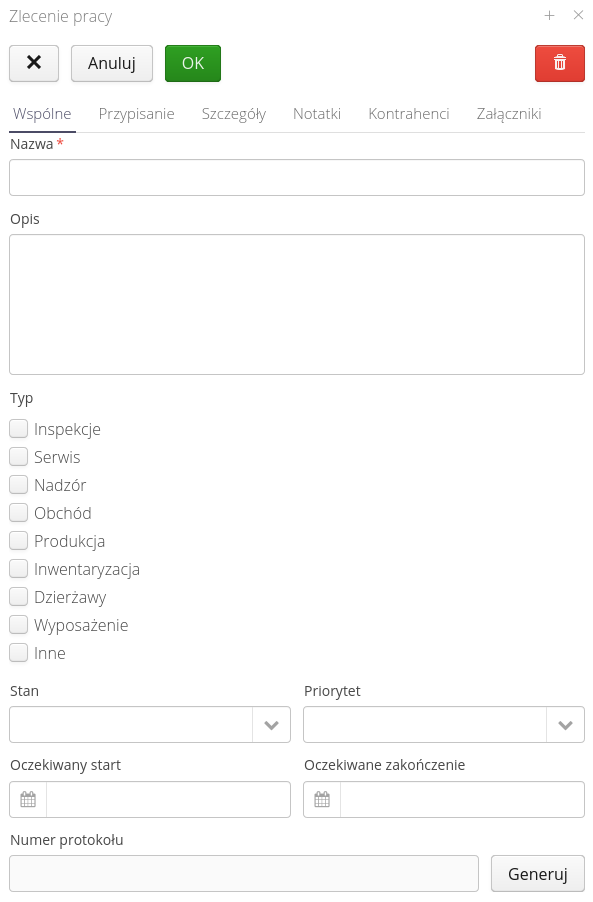The height and width of the screenshot is (902, 593).
Task: Click the green OK button
Action: (x=193, y=63)
